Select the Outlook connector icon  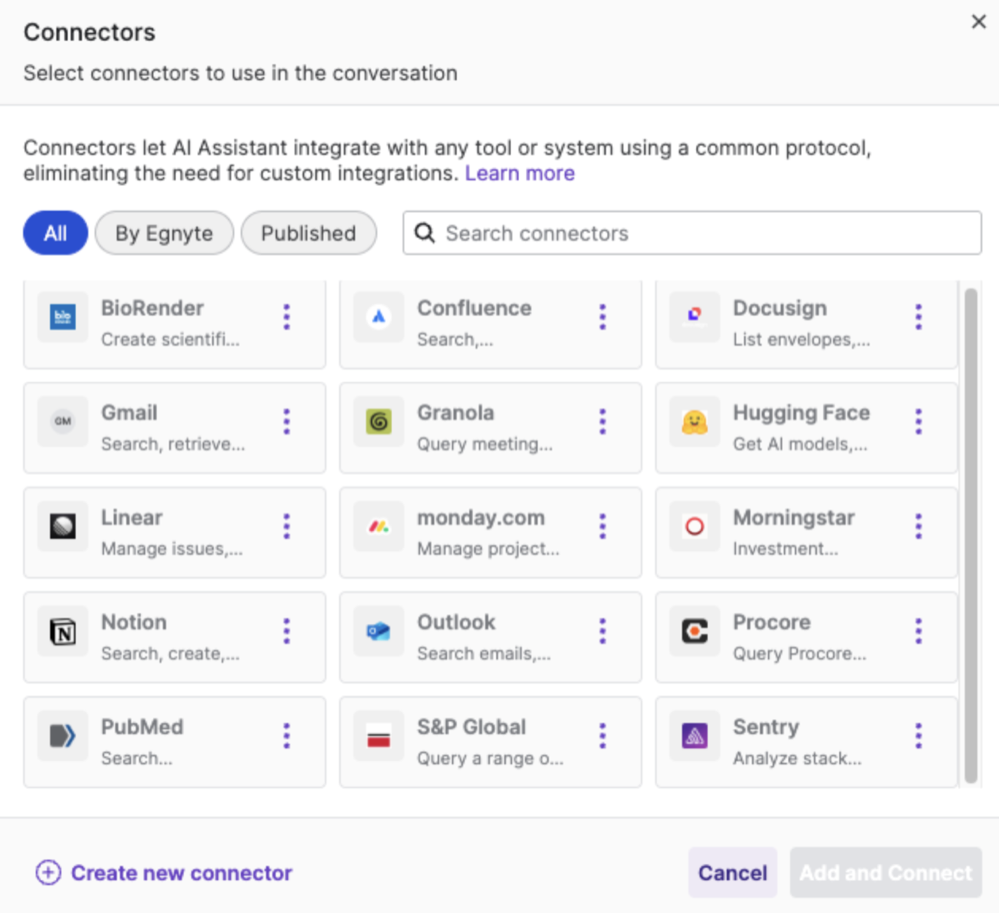(378, 632)
